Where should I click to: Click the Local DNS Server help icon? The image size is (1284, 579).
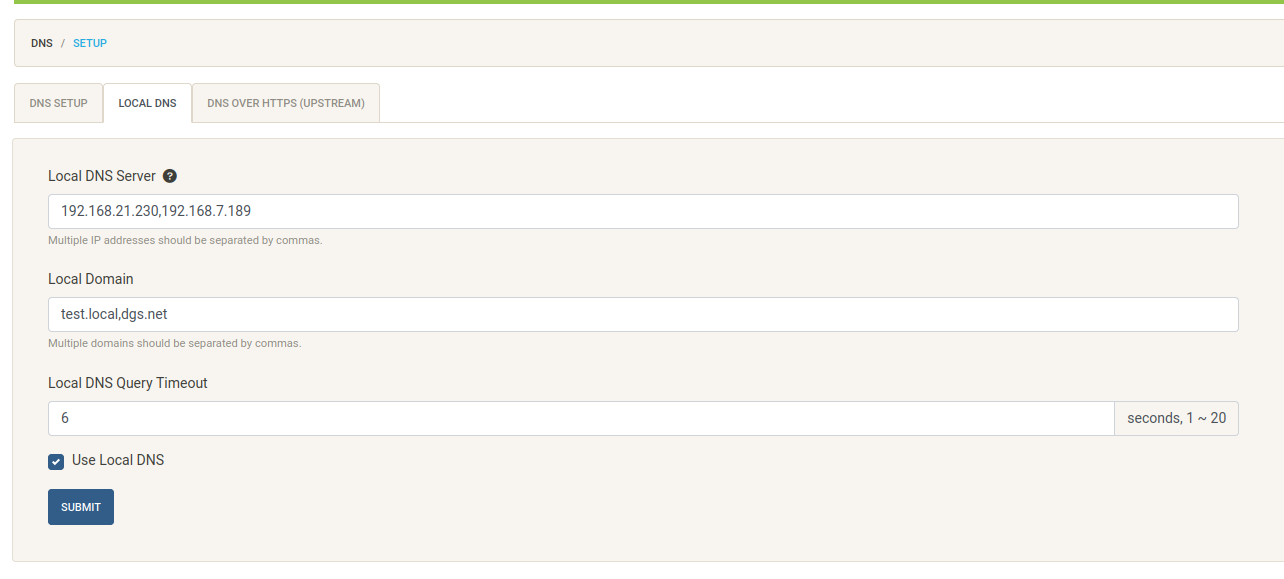[170, 176]
